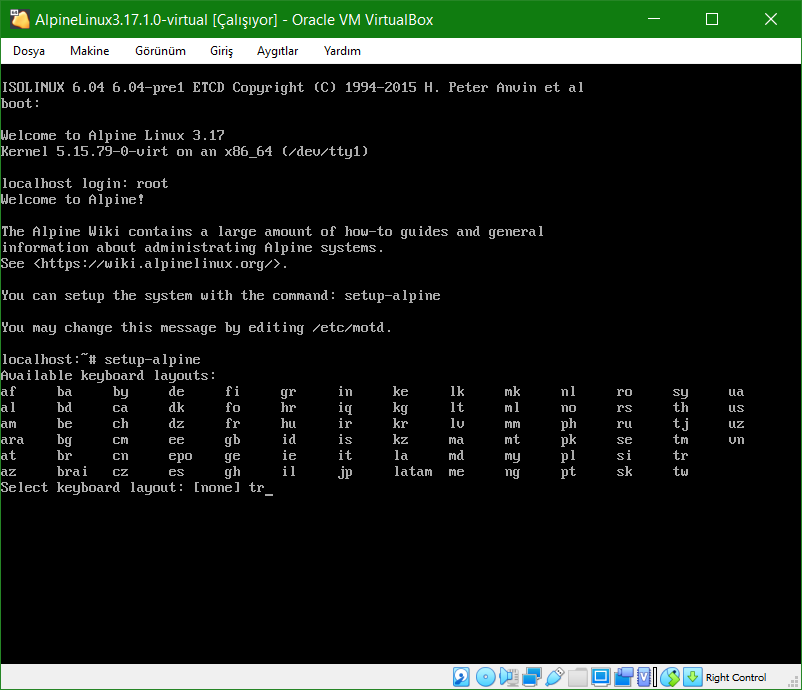Open the Giriş menu

pos(221,51)
